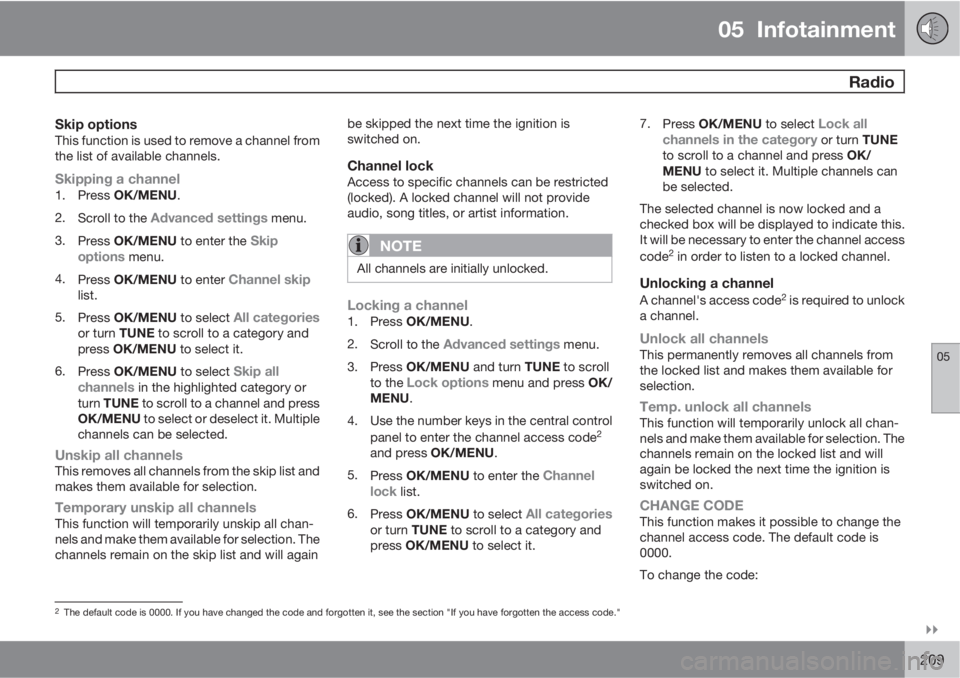Click the Locking a channel subheading
The height and width of the screenshot is (678, 960).
[x=407, y=305]
